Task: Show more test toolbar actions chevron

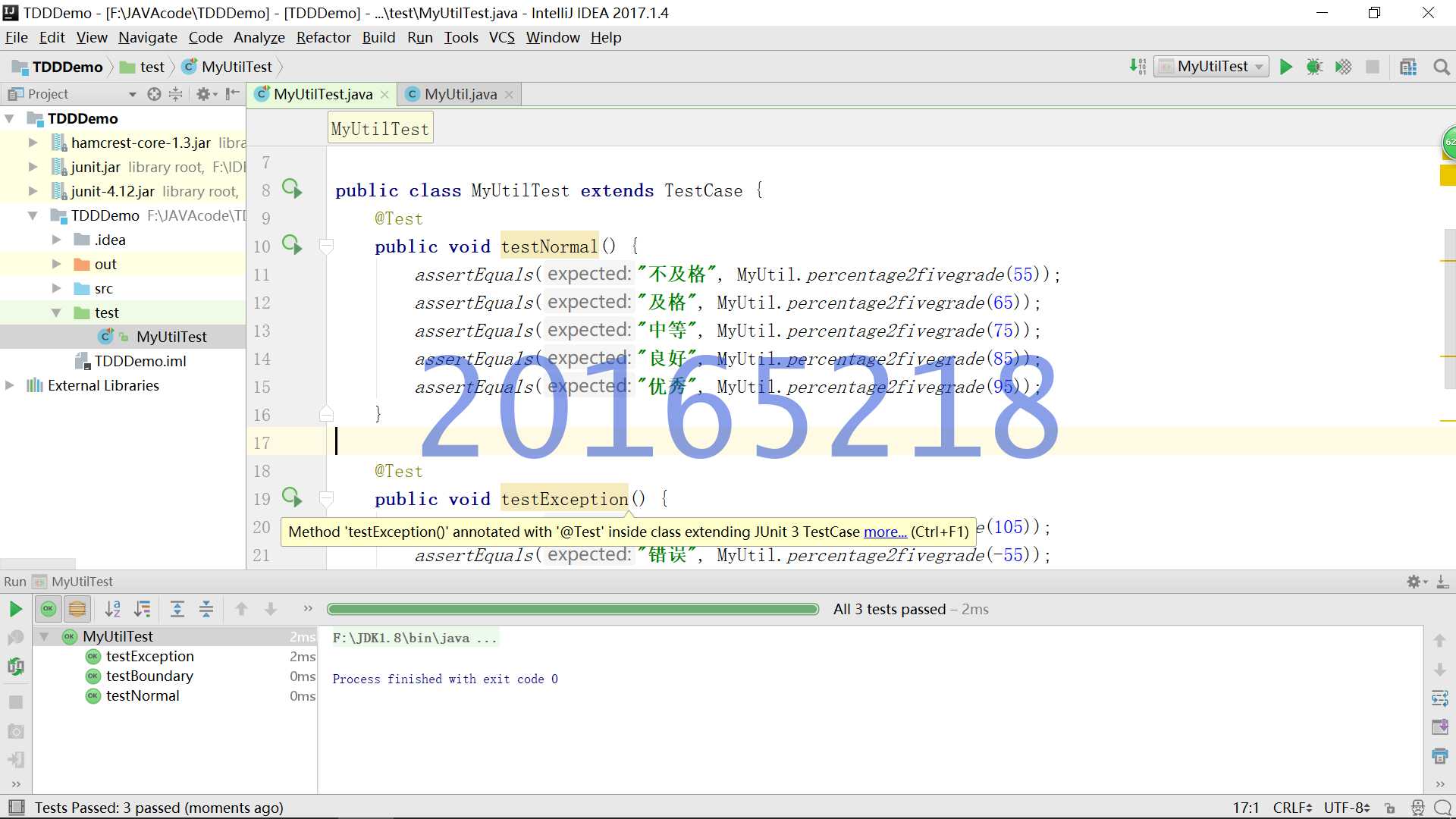Action: tap(307, 608)
